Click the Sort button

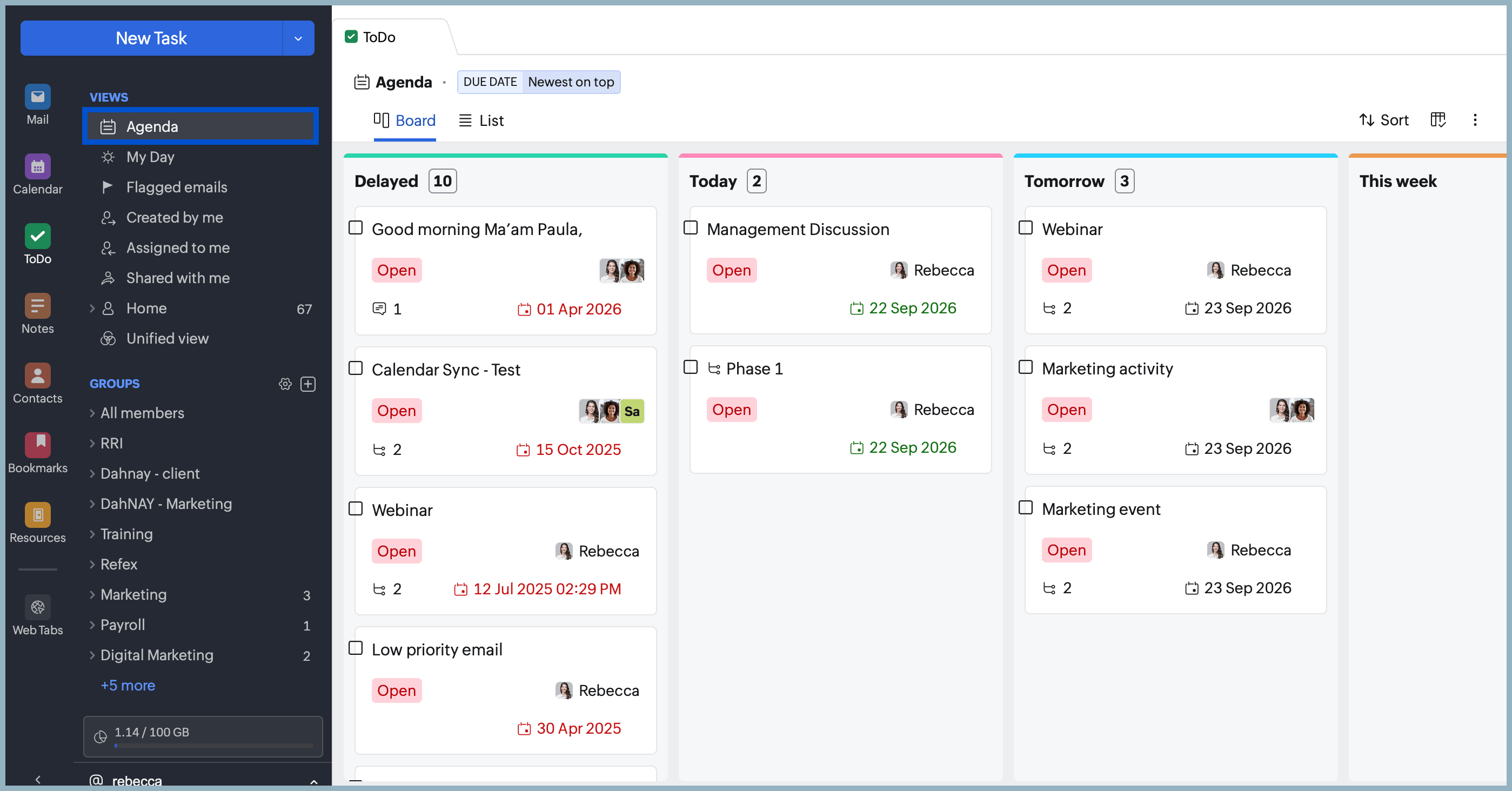[x=1383, y=120]
